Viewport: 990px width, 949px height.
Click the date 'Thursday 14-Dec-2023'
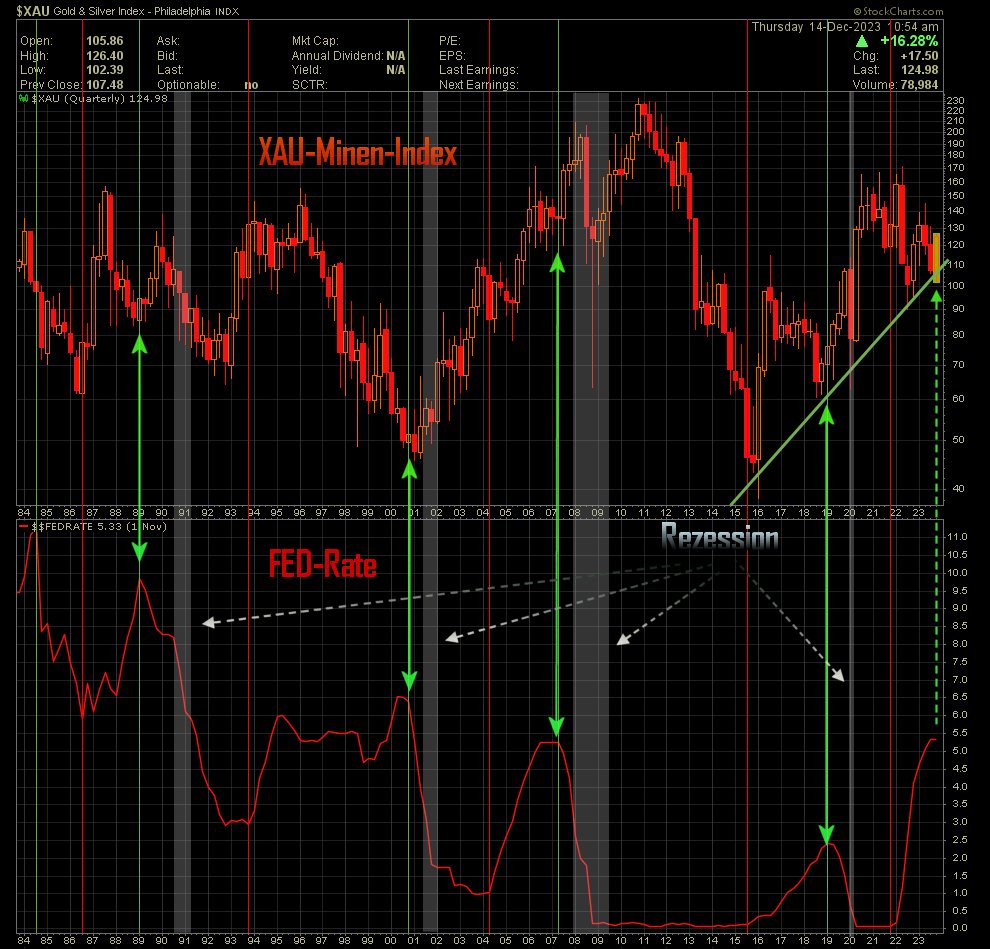pyautogui.click(x=816, y=27)
